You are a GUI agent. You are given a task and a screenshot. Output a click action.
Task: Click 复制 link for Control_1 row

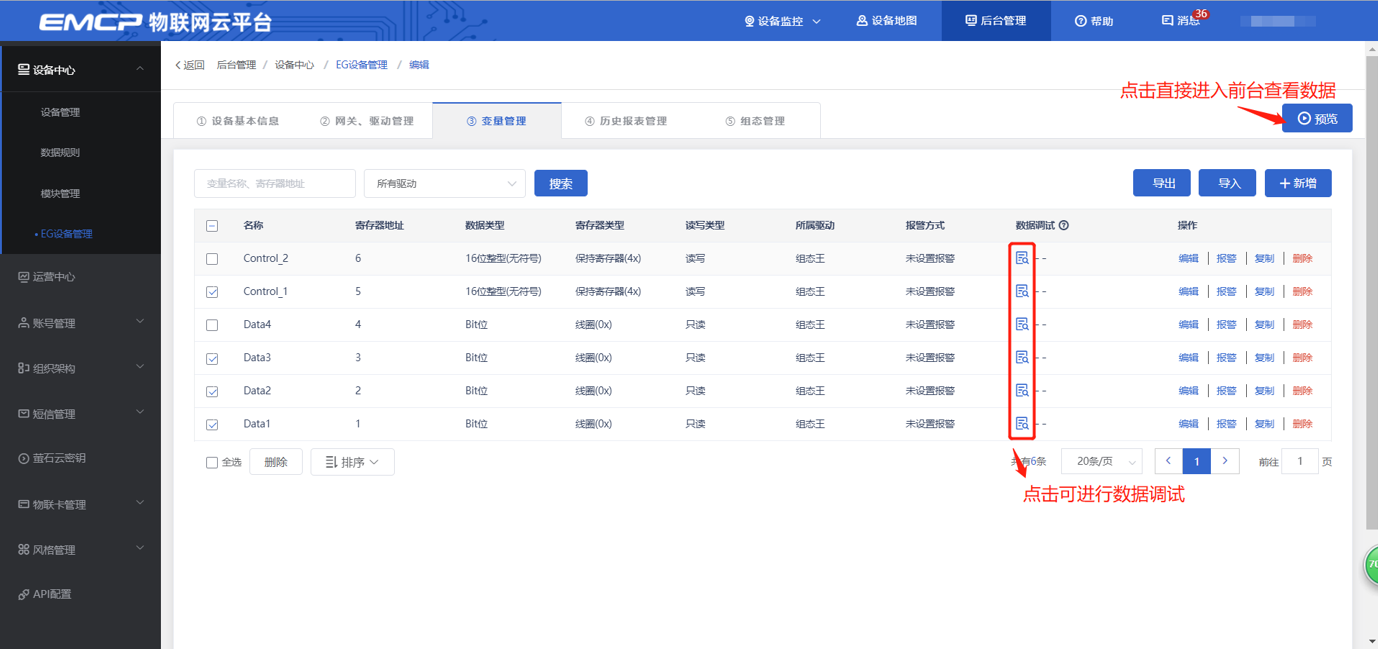click(1264, 292)
